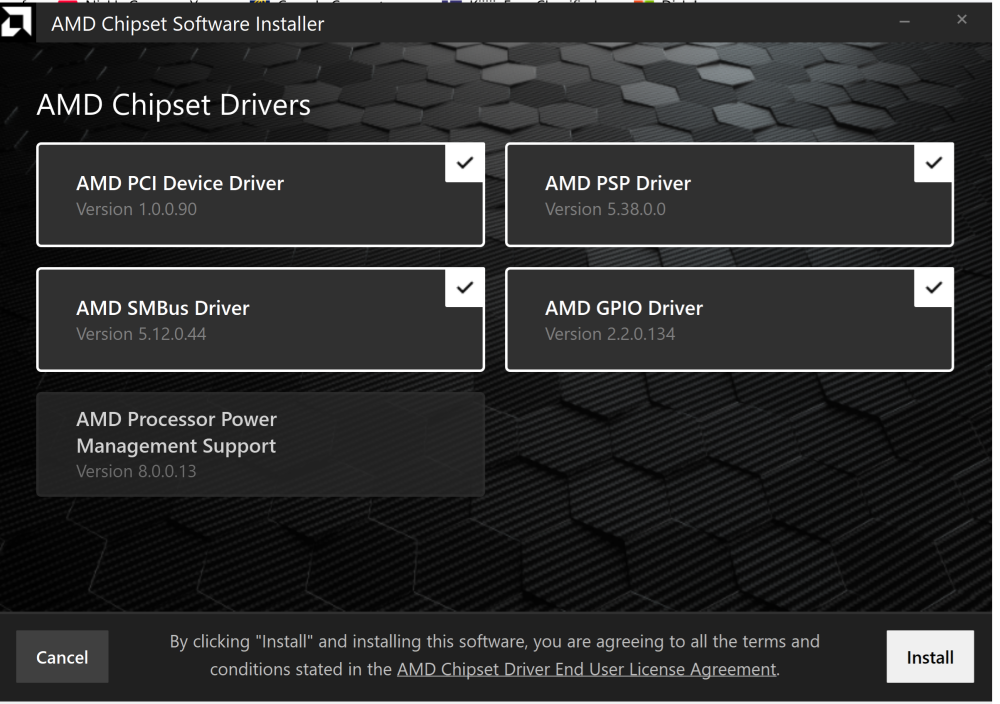Click the installer title bar text
Screen dimensions: 1000x704
coord(188,24)
